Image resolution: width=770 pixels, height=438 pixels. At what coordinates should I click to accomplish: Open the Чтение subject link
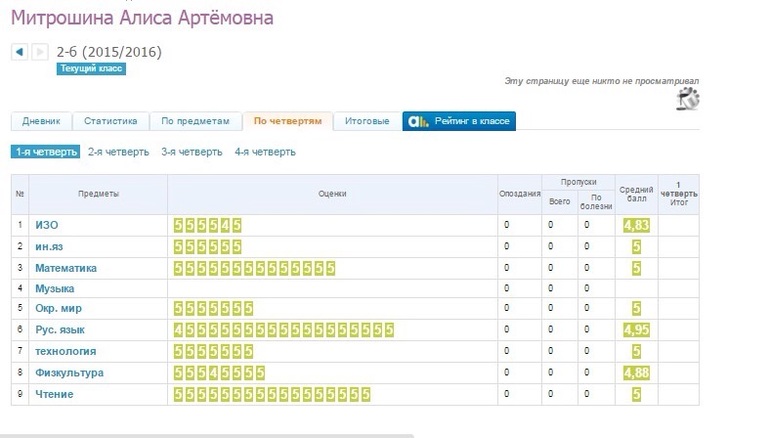click(54, 394)
